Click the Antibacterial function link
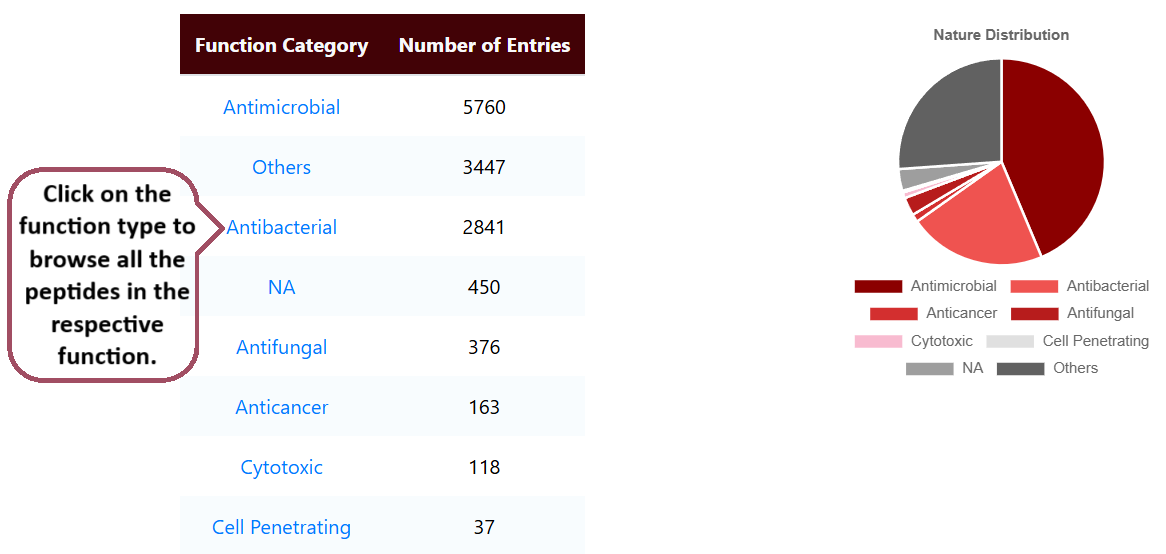1166x554 pixels. (281, 227)
